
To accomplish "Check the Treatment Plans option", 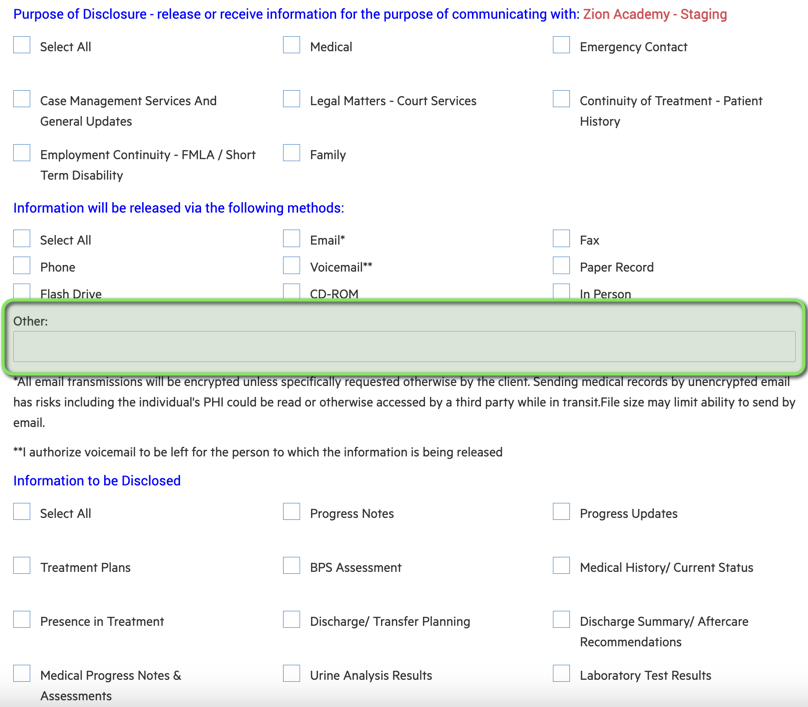I will point(22,565).
